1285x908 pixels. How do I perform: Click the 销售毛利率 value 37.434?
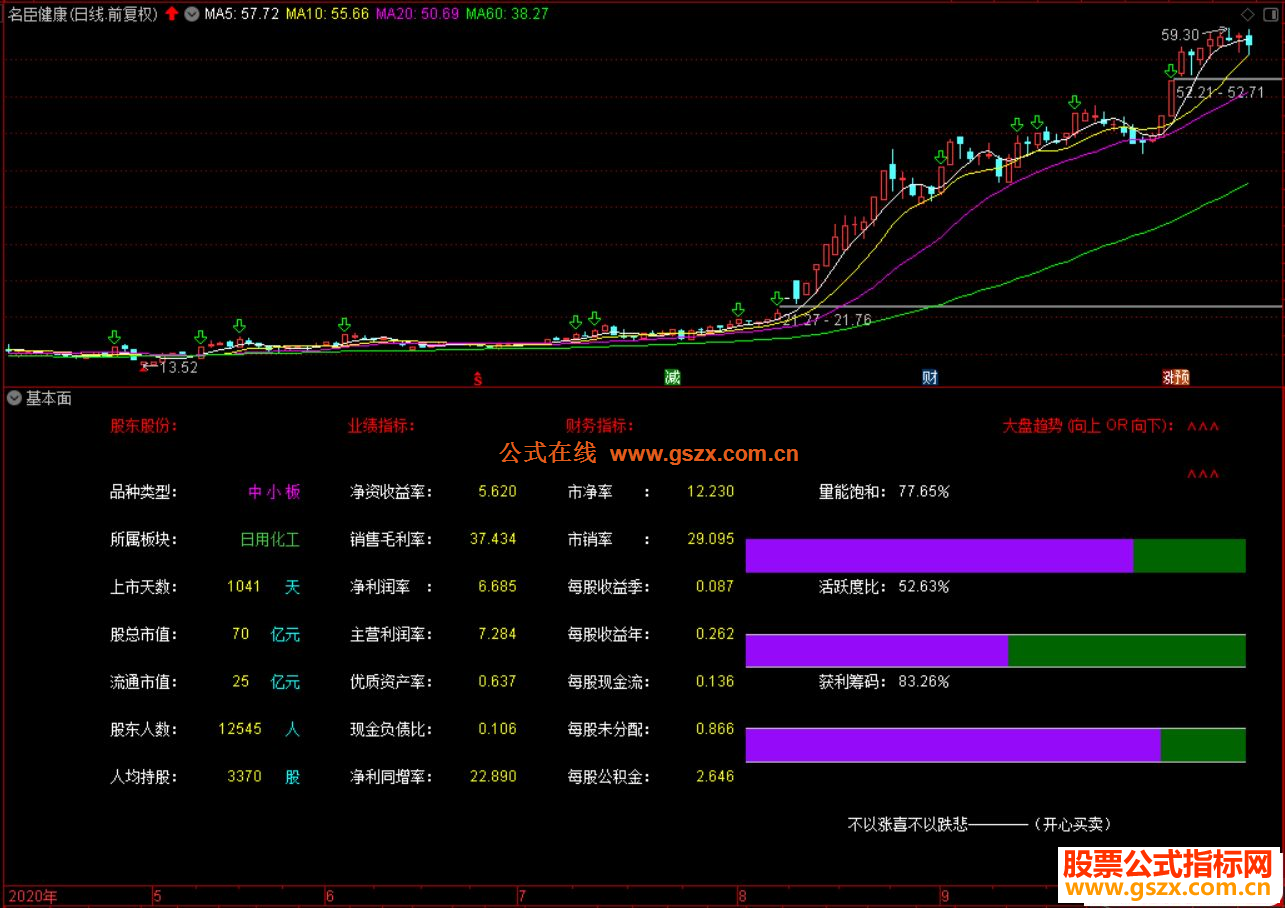click(493, 539)
